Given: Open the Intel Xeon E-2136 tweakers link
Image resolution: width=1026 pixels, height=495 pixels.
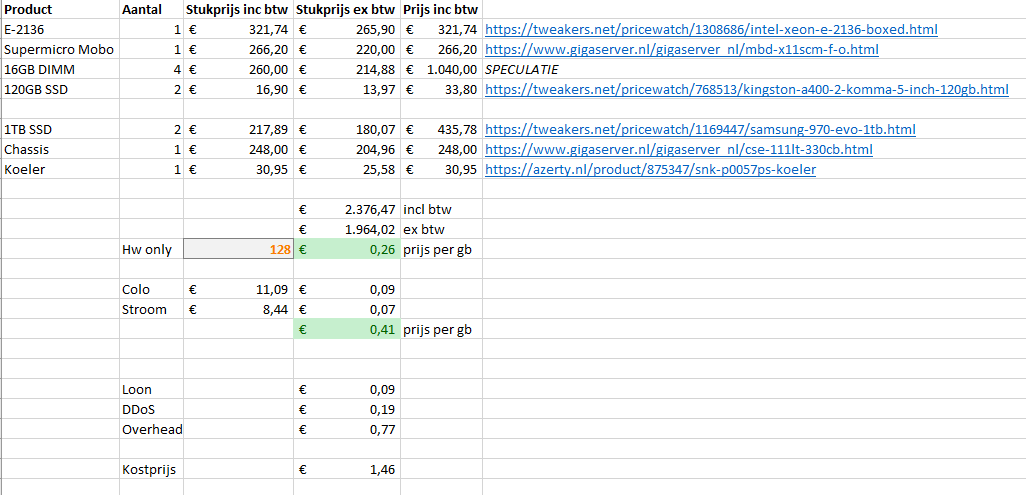Looking at the screenshot, I should click(710, 30).
